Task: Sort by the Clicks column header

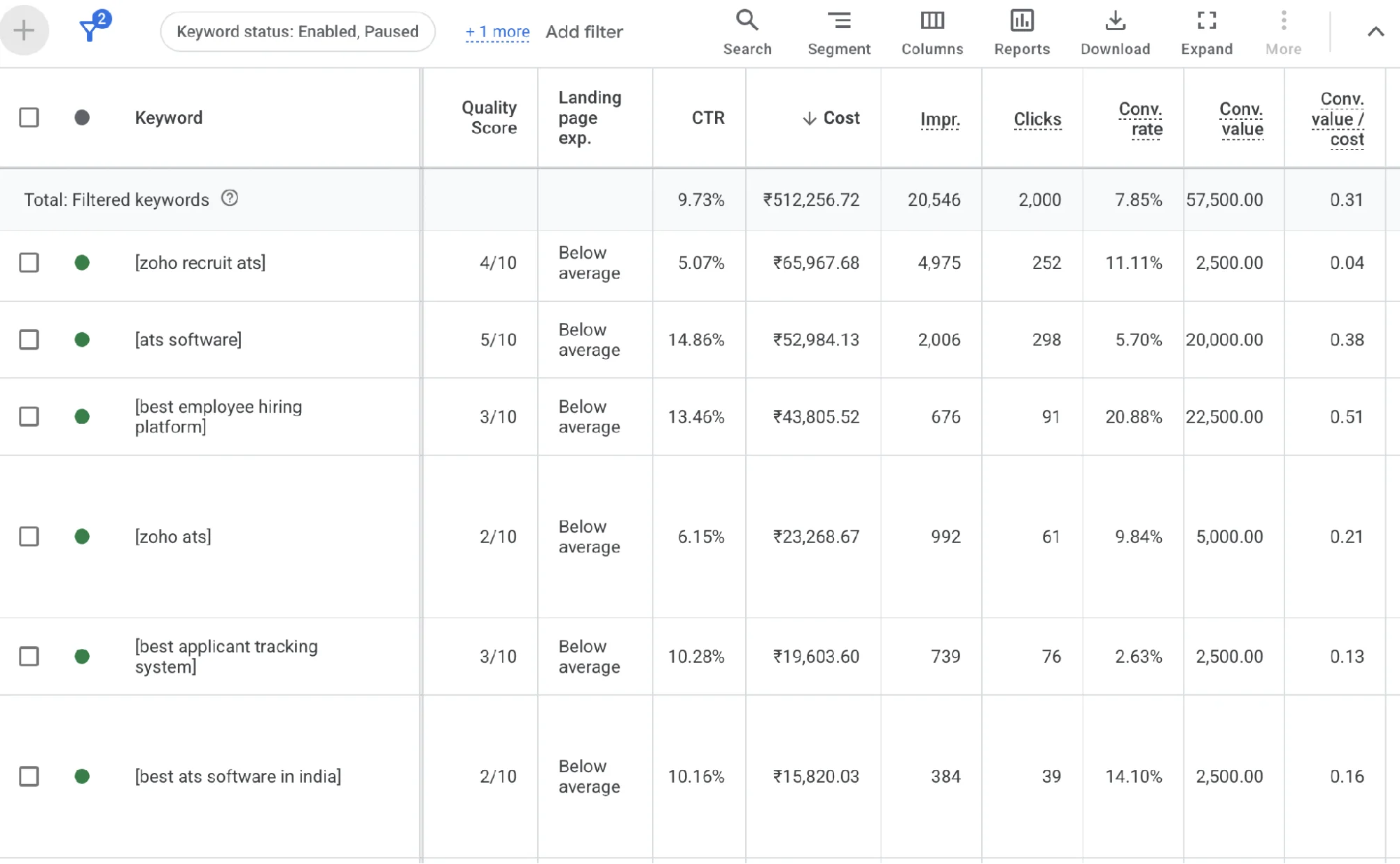Action: 1037,119
